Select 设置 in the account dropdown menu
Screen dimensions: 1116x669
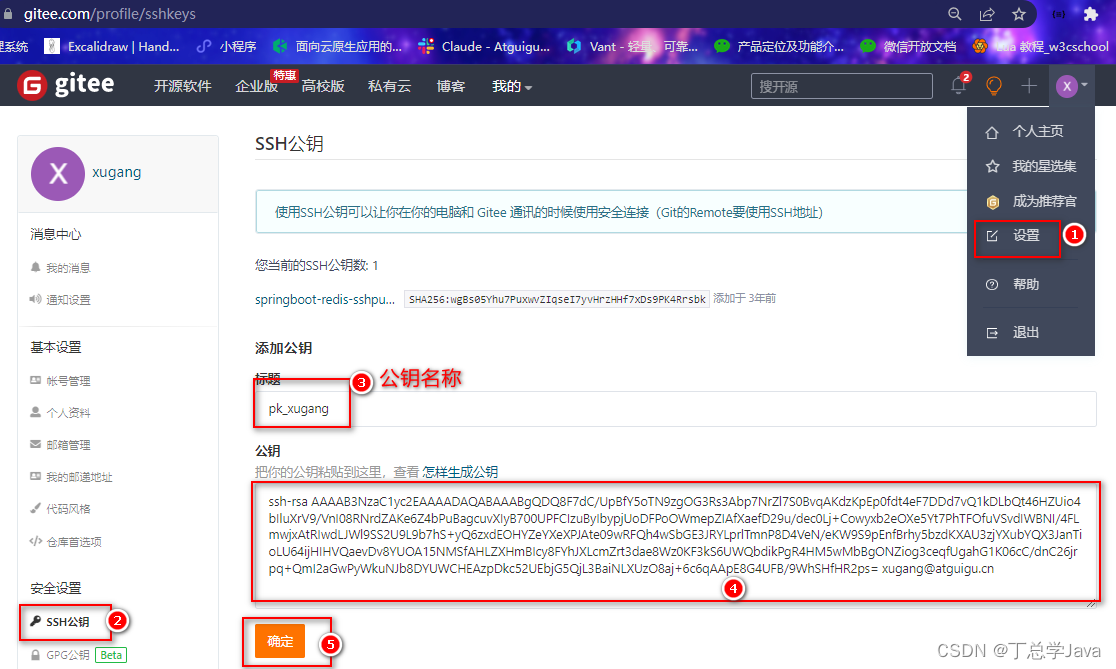tap(1017, 238)
